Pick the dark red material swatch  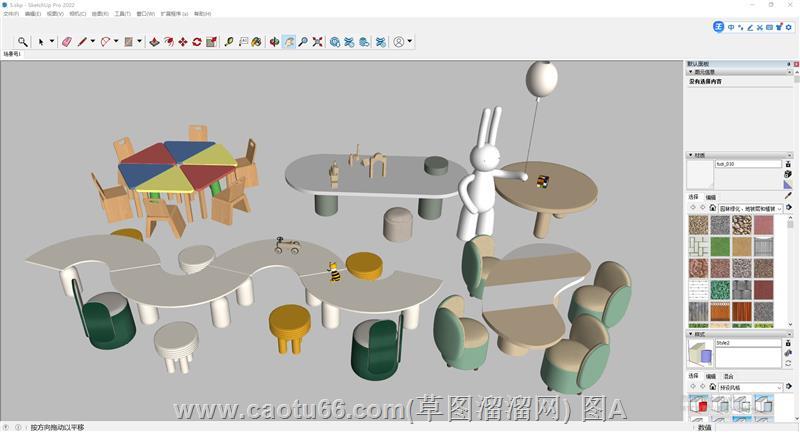pyautogui.click(x=764, y=290)
